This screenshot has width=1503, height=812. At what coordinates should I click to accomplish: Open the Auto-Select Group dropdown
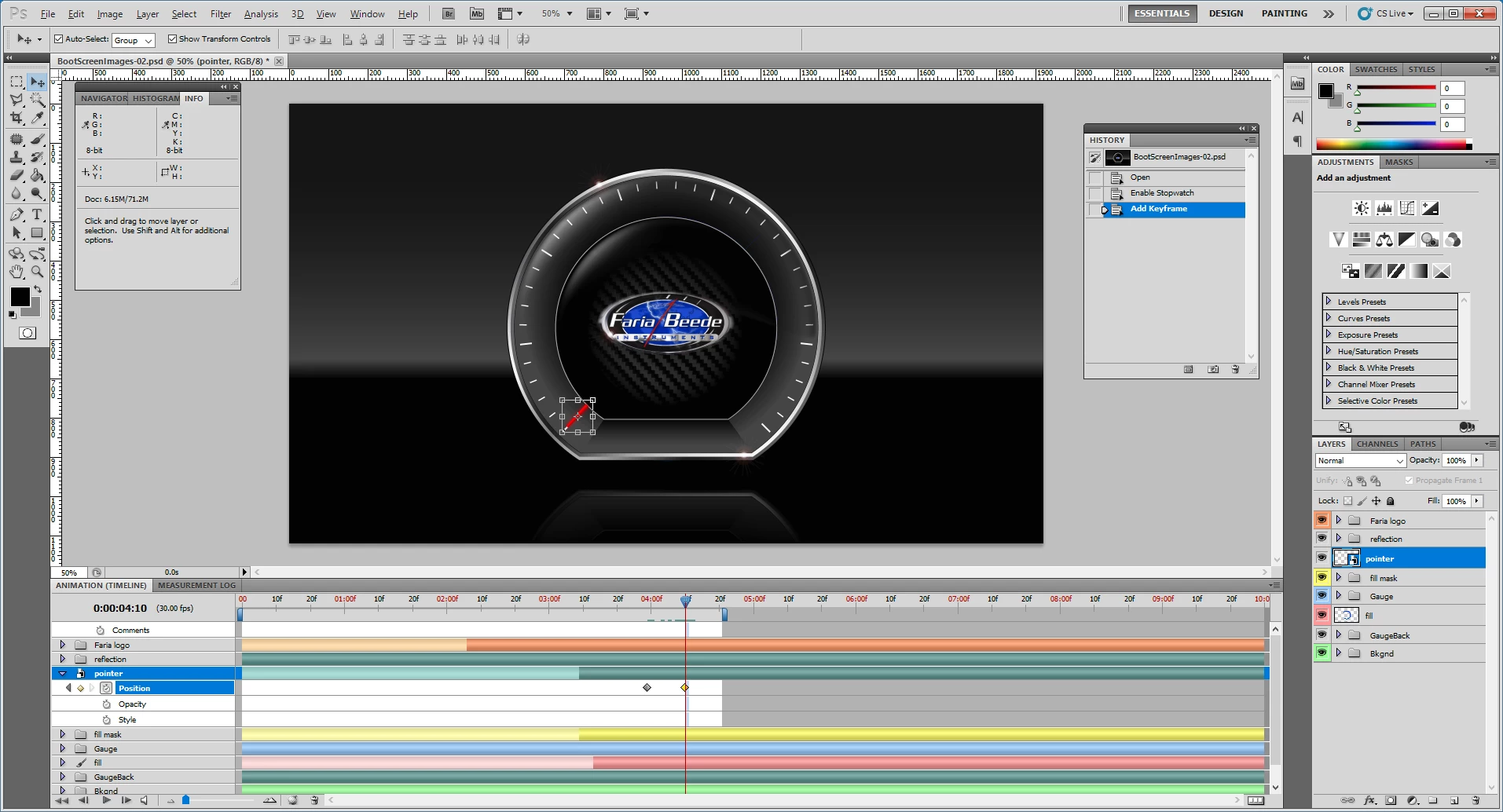[134, 40]
